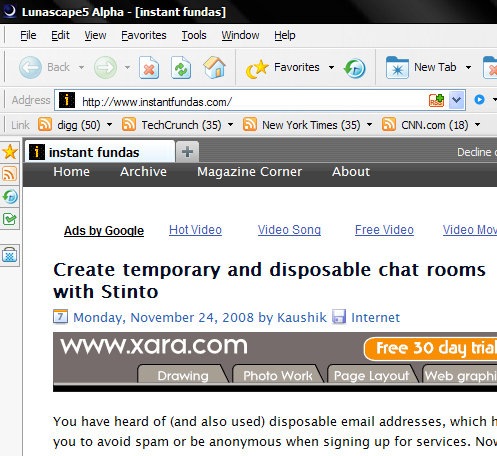Click the Internet category link
This screenshot has width=497, height=456.
tap(375, 317)
